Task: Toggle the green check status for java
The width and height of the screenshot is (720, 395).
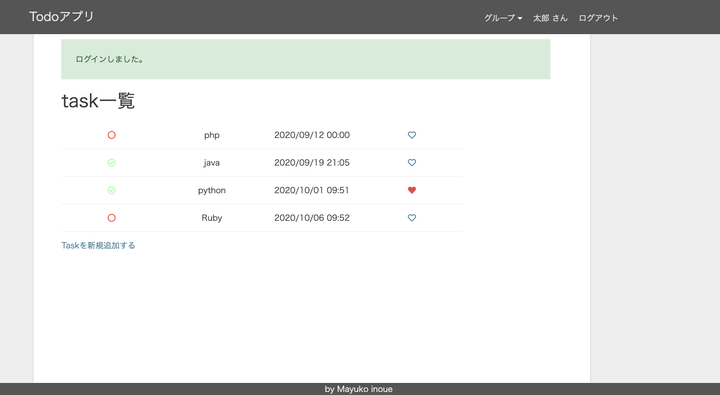Action: (112, 163)
